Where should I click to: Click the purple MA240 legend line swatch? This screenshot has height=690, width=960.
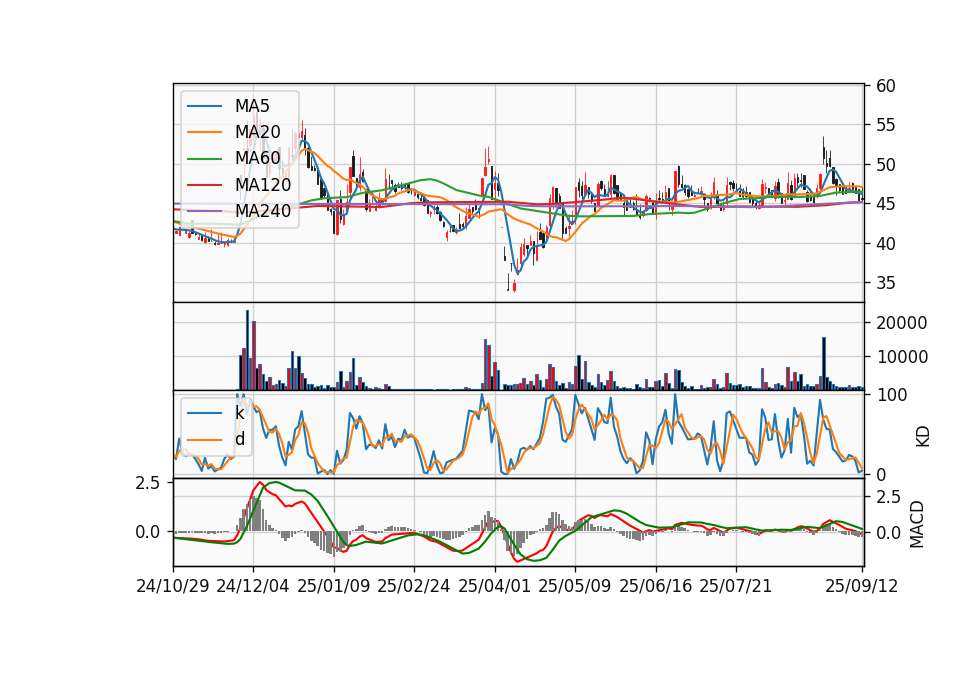coord(204,211)
